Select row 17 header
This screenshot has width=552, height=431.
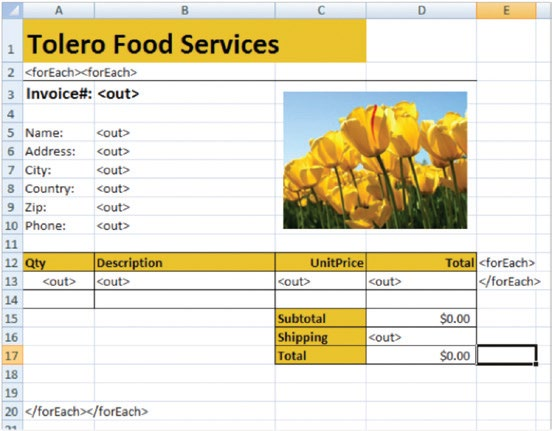[x=12, y=355]
